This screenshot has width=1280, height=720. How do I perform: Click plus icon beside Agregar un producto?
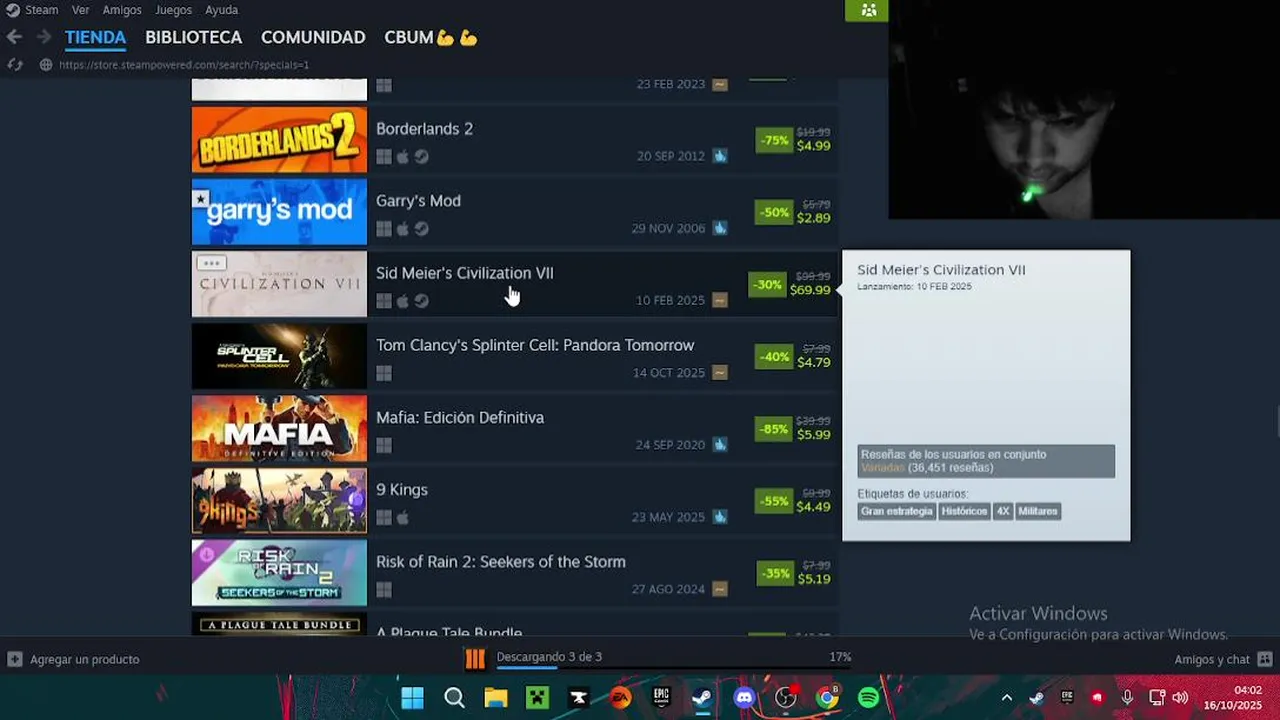(x=15, y=659)
